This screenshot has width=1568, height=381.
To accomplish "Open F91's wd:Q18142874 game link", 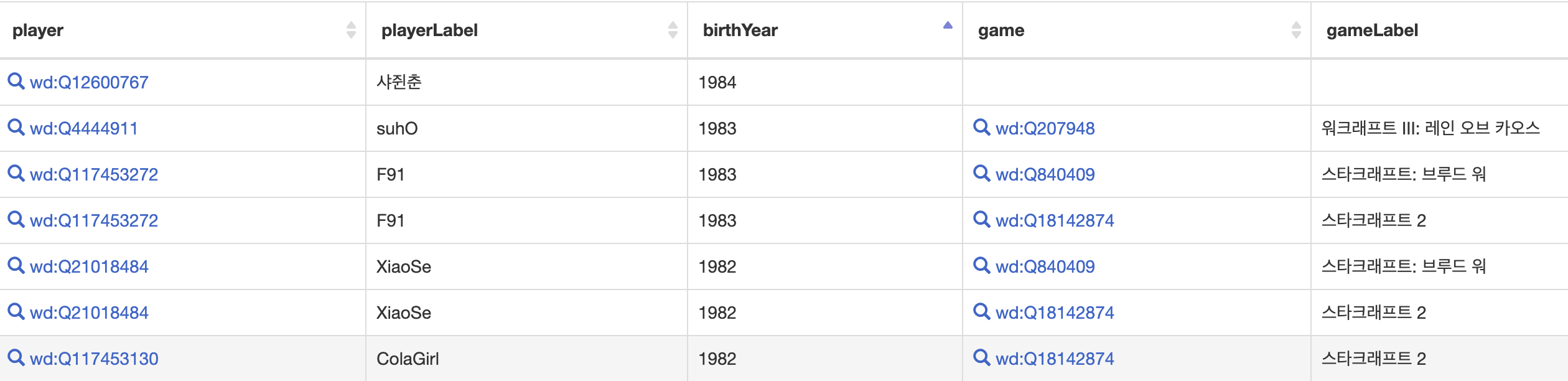I will pos(1055,220).
